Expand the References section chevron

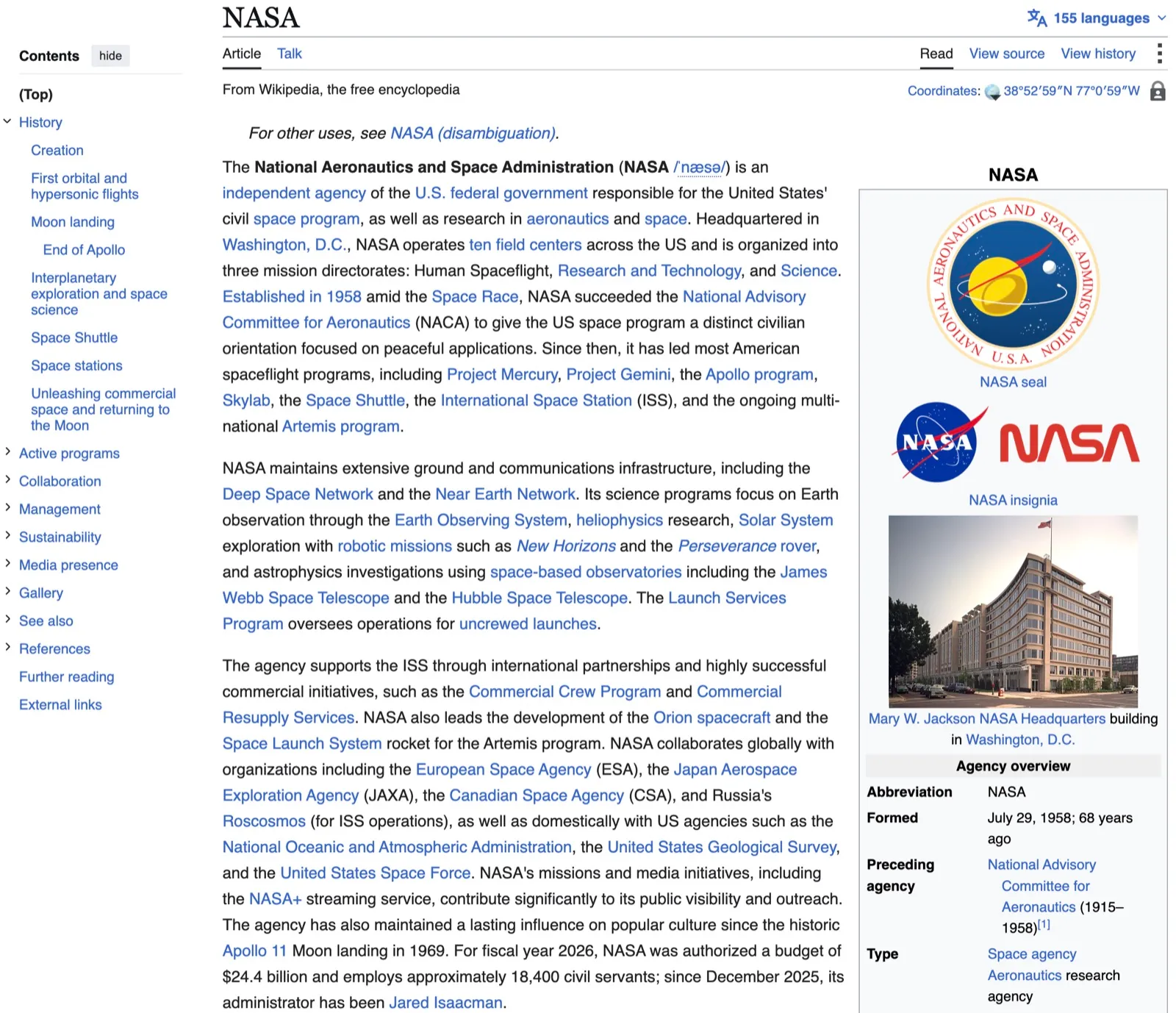pyautogui.click(x=7, y=648)
